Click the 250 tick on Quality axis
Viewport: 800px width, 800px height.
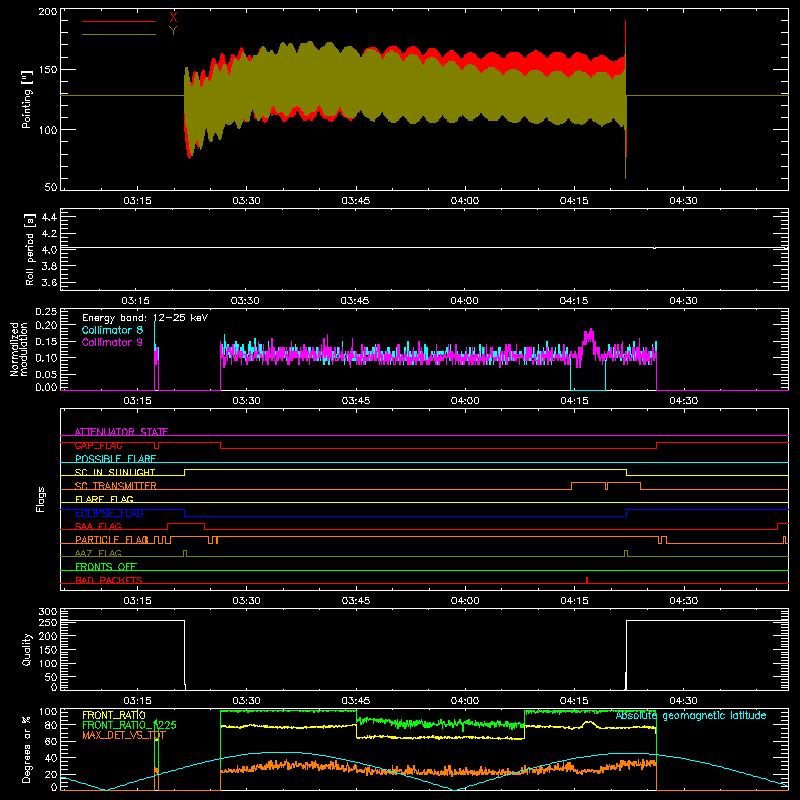tap(48, 623)
